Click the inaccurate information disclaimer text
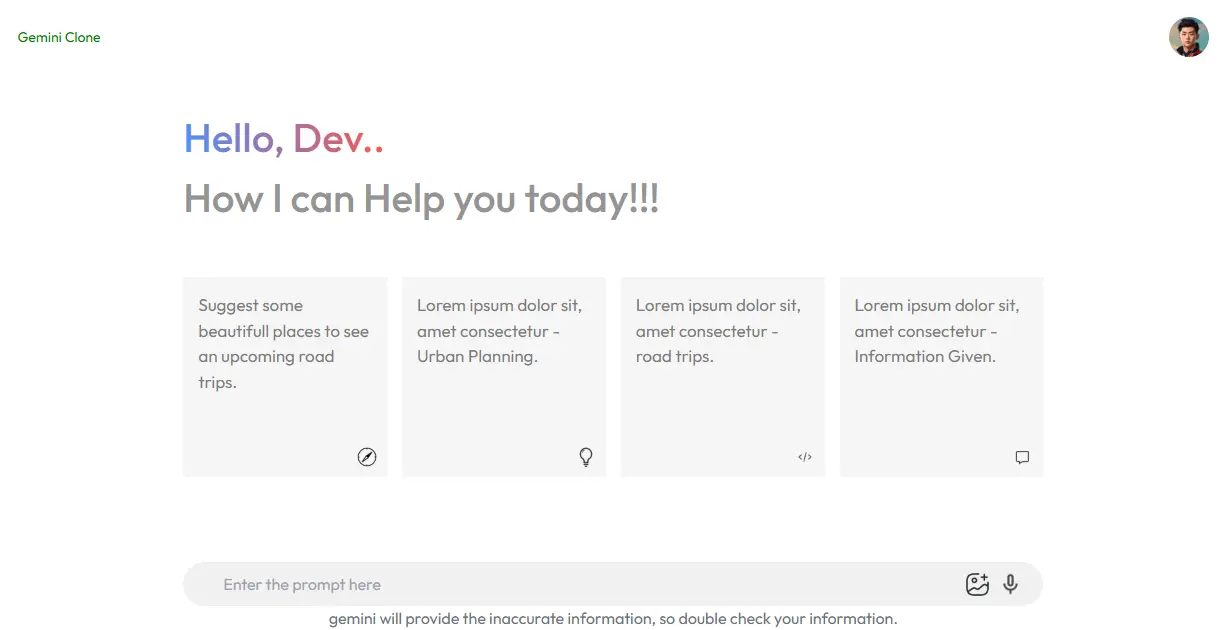 click(x=613, y=618)
